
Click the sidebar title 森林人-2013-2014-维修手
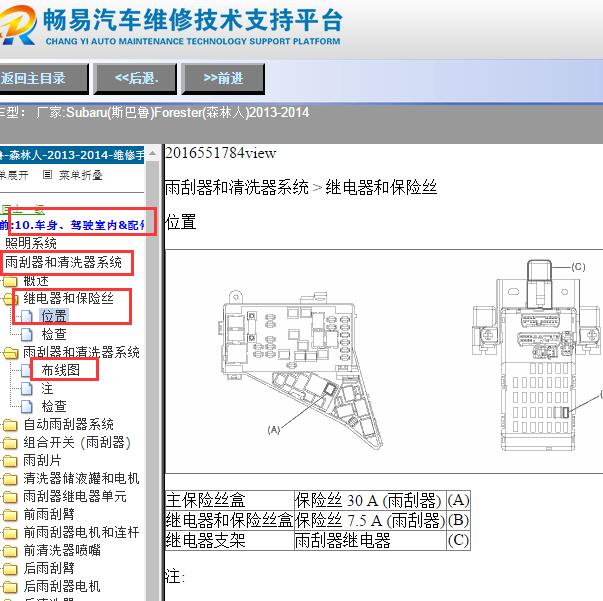click(72, 155)
